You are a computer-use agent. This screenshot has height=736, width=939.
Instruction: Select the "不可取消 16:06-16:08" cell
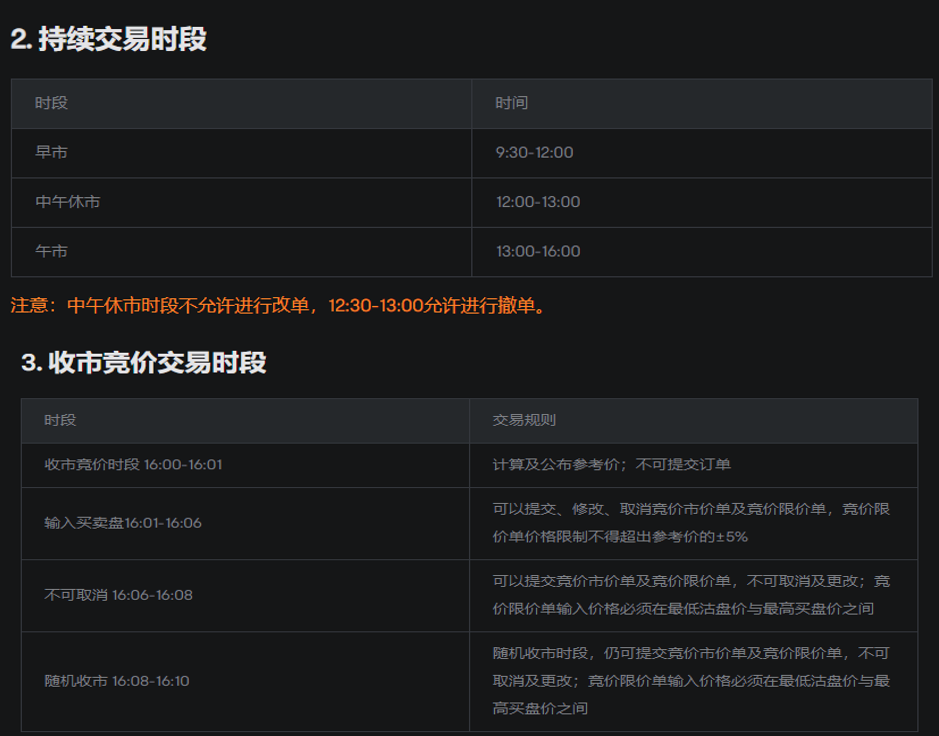coord(118,595)
